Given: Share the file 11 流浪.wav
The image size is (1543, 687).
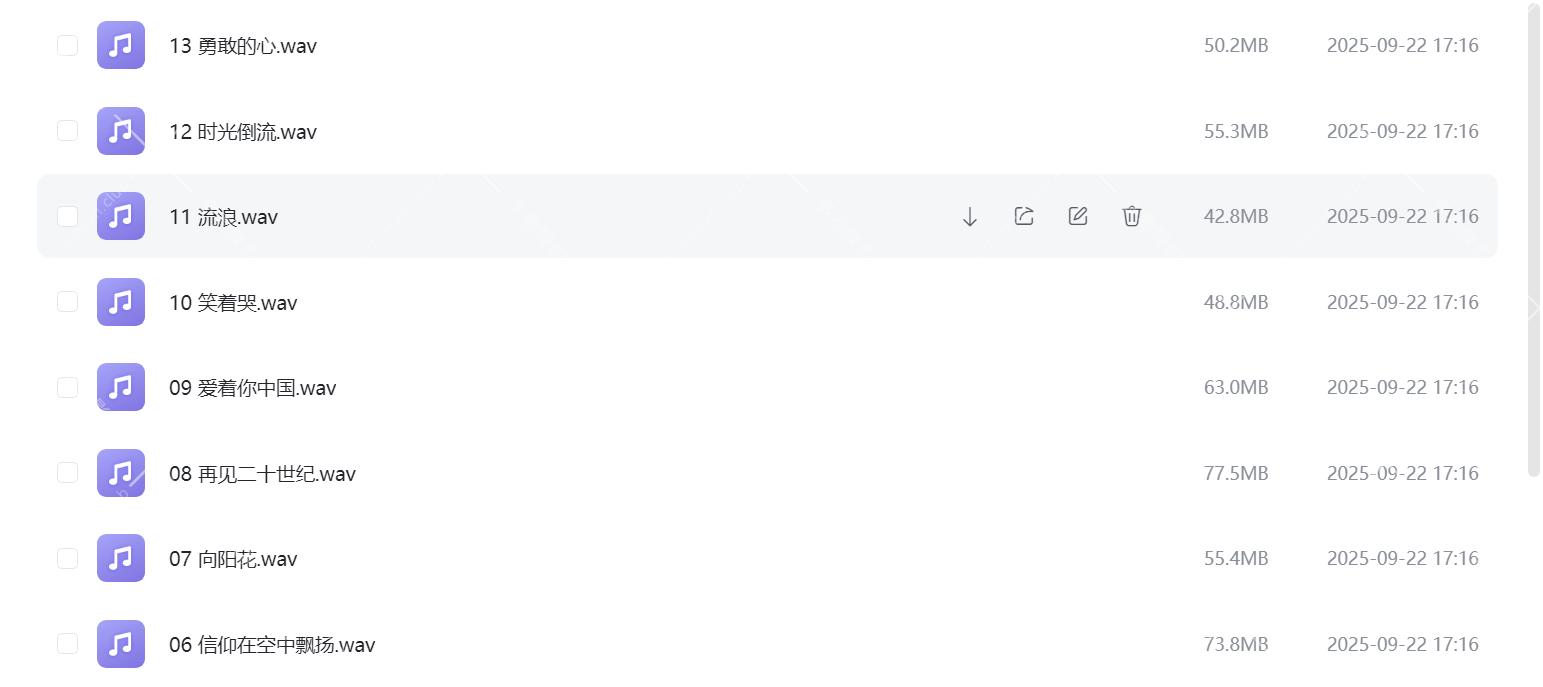Looking at the screenshot, I should [x=1022, y=215].
